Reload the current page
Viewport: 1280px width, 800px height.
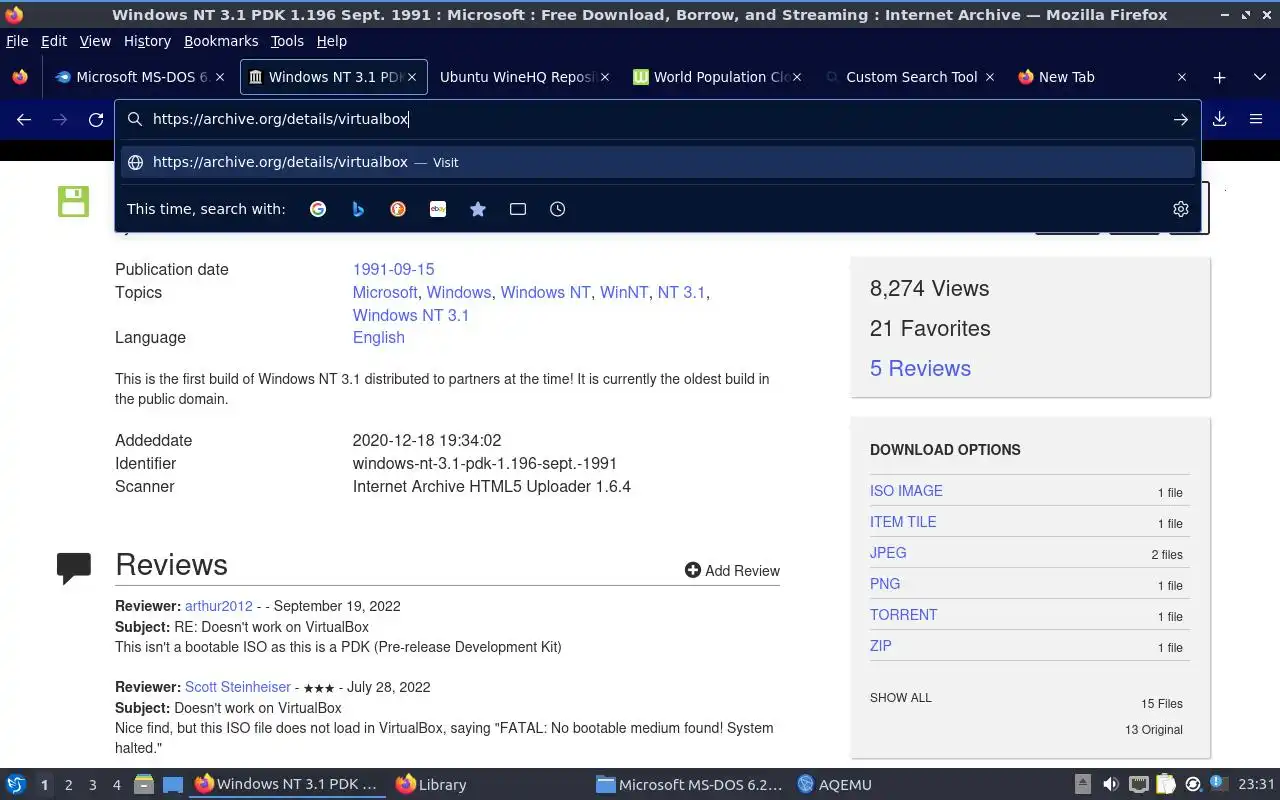tap(96, 119)
